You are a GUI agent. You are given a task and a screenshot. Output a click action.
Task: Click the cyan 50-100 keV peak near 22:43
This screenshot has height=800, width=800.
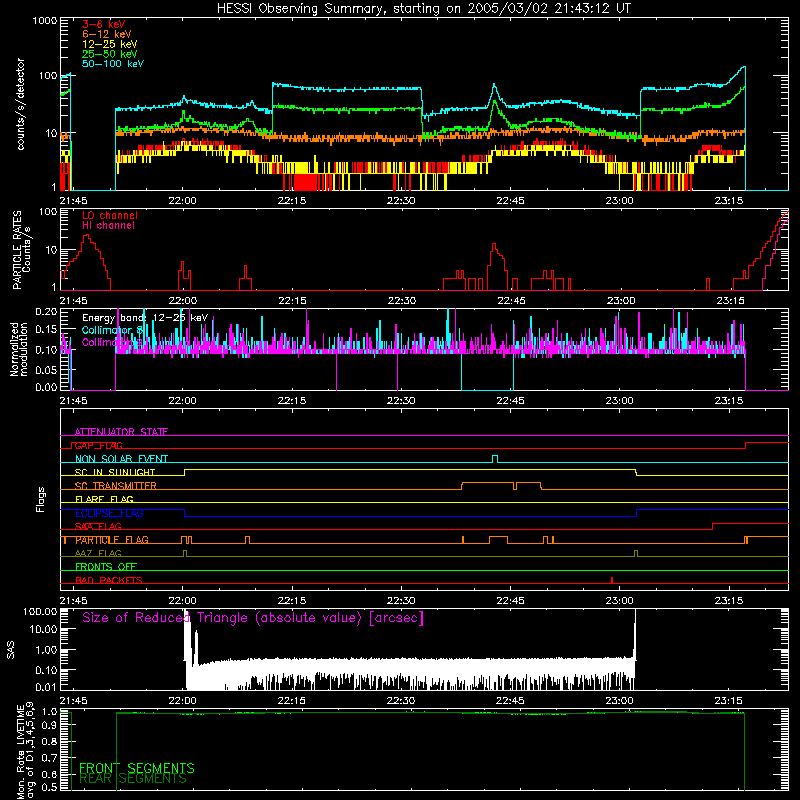494,86
